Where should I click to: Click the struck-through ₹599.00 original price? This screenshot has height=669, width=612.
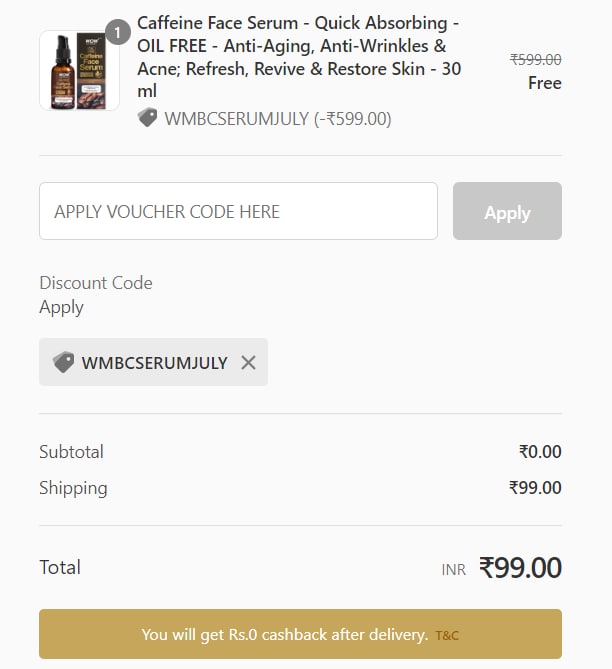pyautogui.click(x=536, y=59)
